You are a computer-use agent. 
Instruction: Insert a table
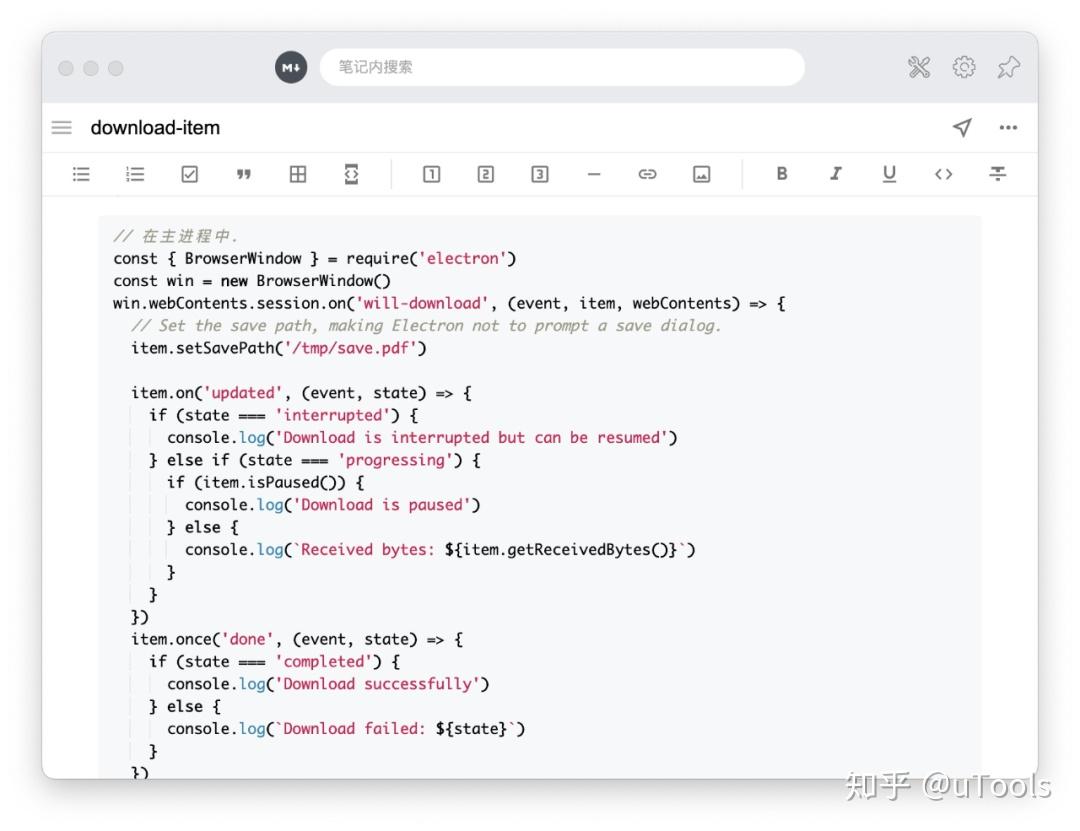pyautogui.click(x=297, y=173)
